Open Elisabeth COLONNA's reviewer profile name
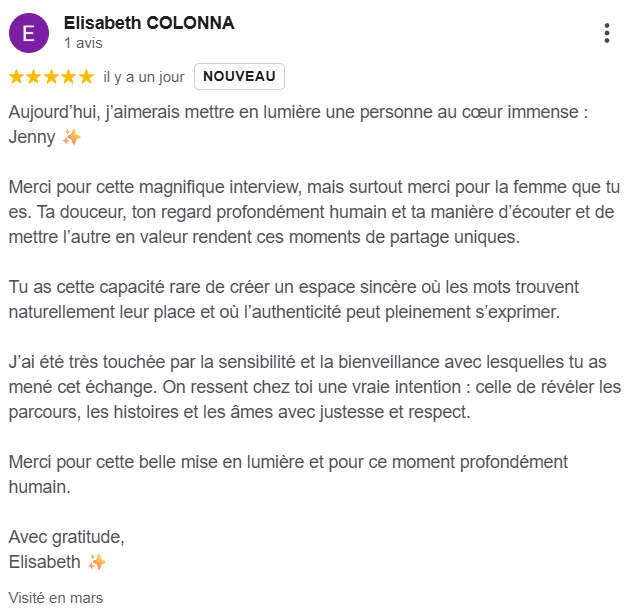Viewport: 631px width, 614px height. [x=149, y=23]
